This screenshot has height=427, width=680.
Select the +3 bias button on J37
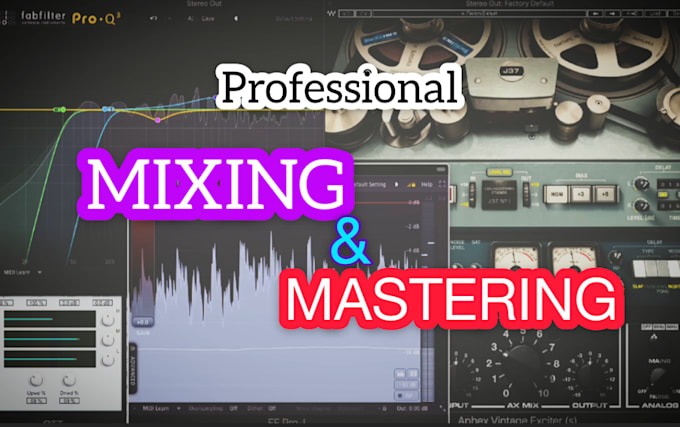click(x=580, y=195)
